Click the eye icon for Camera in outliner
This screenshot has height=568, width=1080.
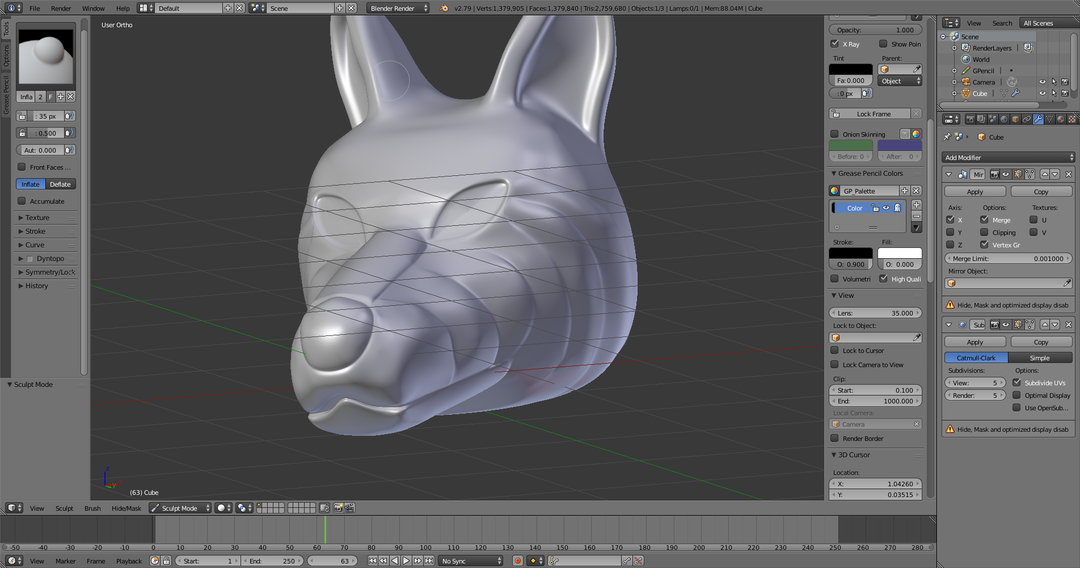coord(1042,82)
